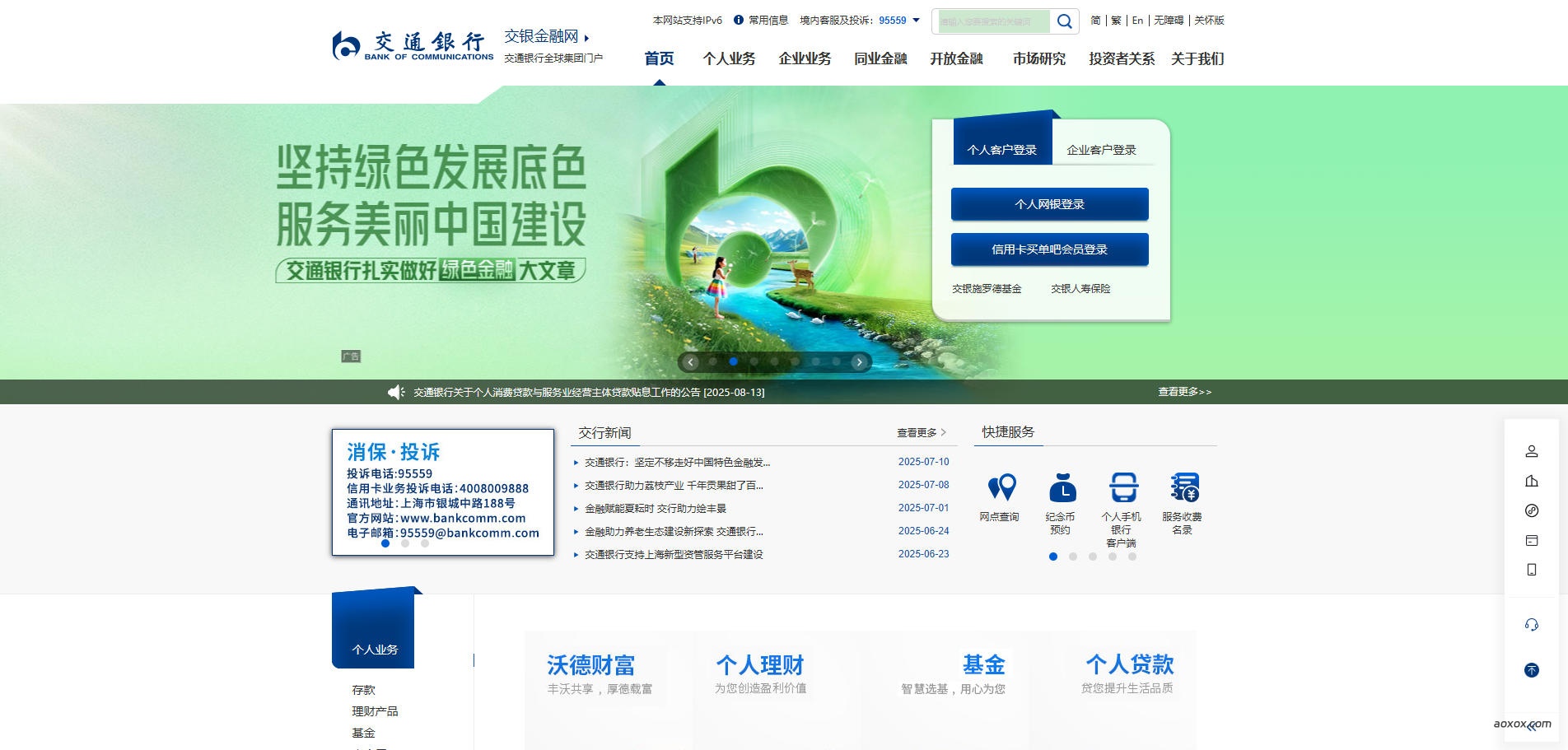Click the headset customer service sidebar icon
Screen dimensions: 1568x750
(x=1531, y=625)
